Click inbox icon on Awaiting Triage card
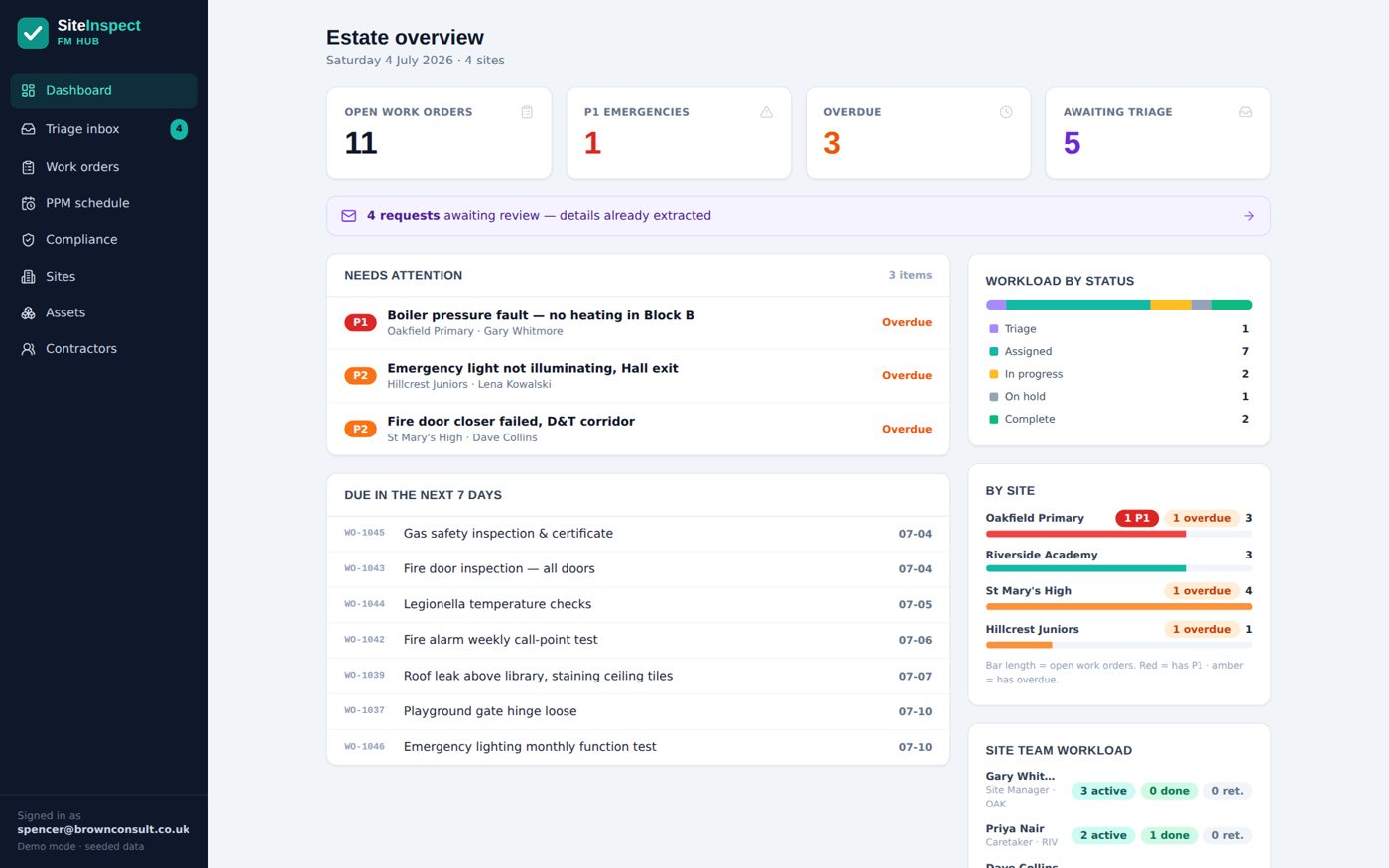 coord(1245,112)
